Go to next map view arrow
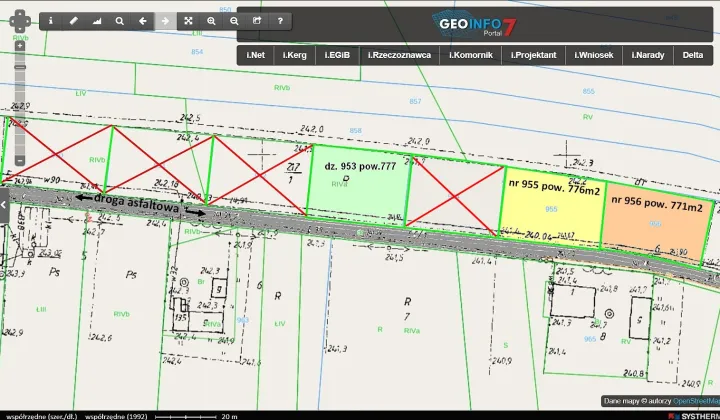720x420 pixels. [x=165, y=21]
